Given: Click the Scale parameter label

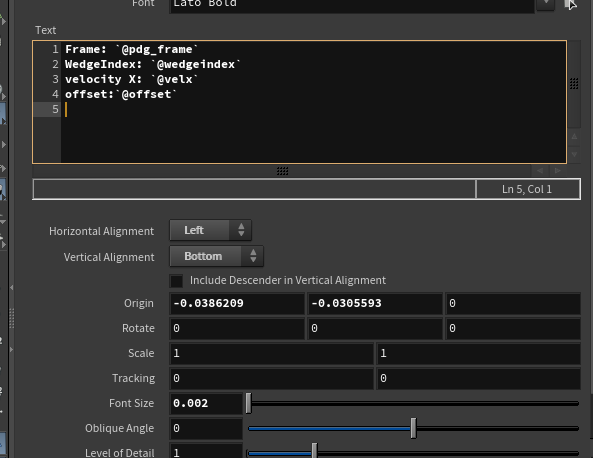Looking at the screenshot, I should [x=141, y=353].
